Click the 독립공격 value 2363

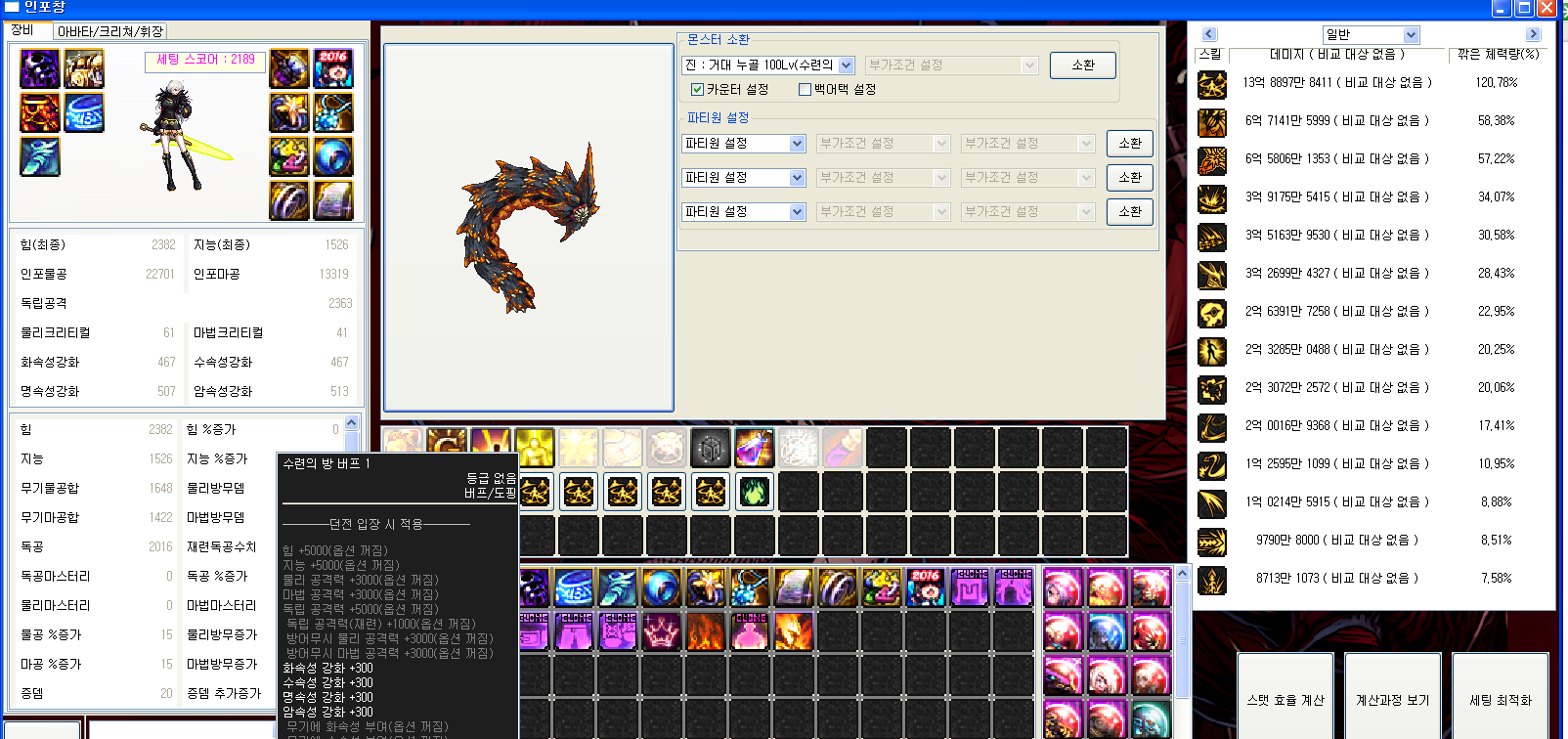click(x=340, y=304)
